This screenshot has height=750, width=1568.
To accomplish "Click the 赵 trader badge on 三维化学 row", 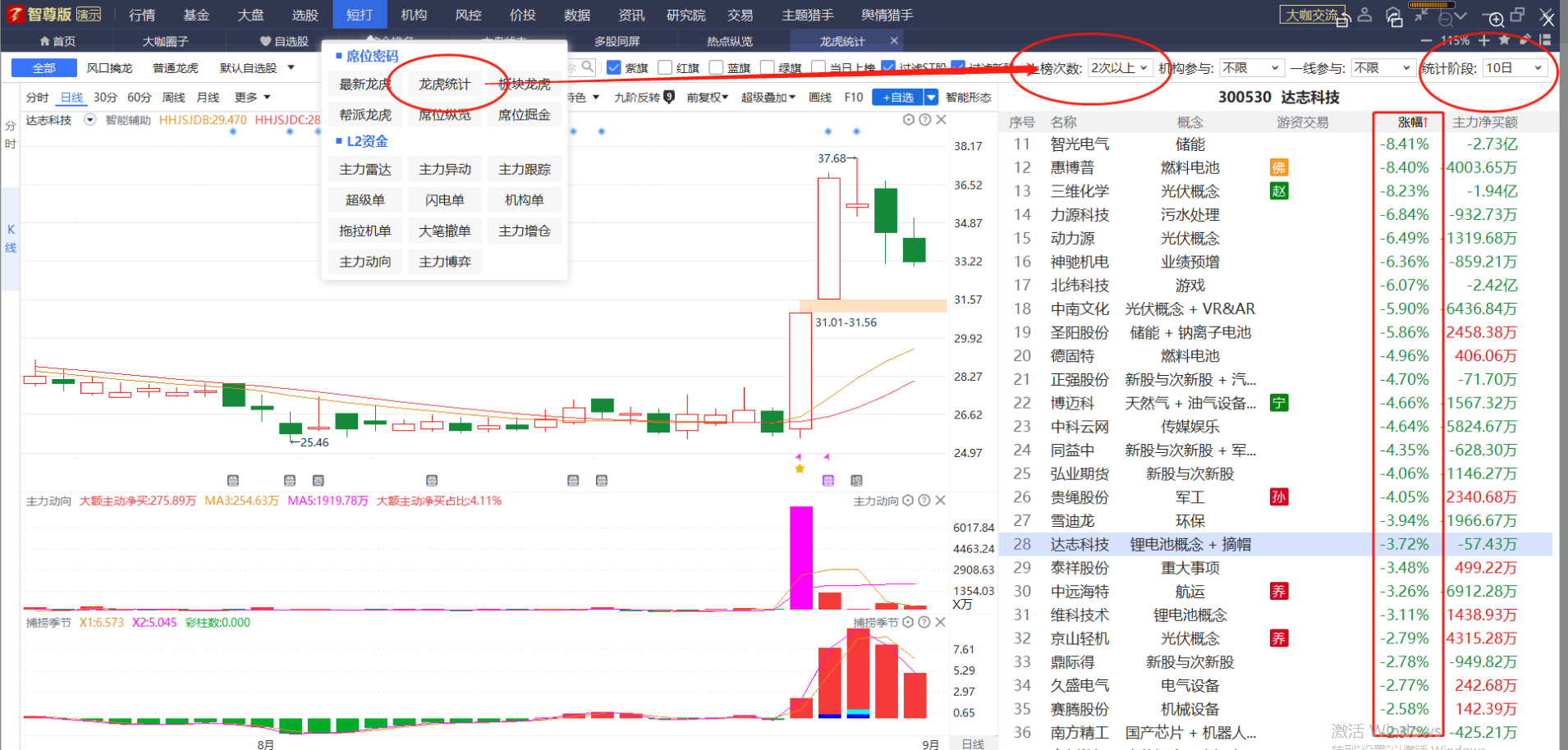I will tap(1279, 191).
